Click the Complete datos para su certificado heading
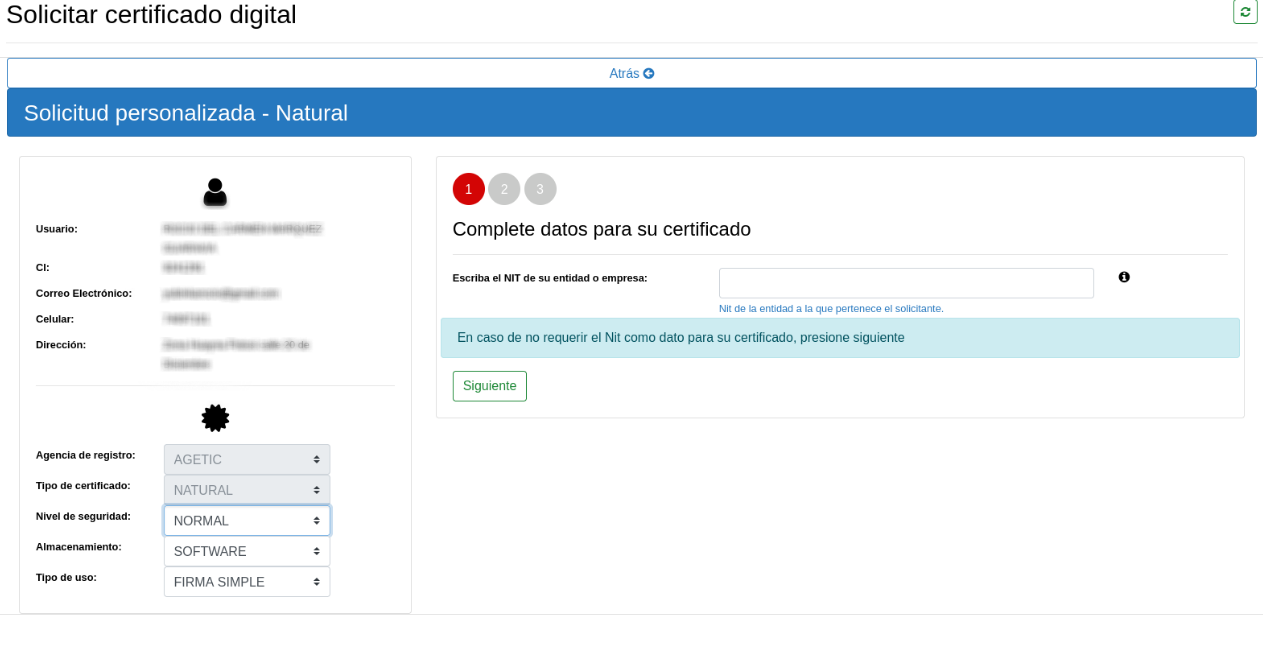1263x672 pixels. 601,229
